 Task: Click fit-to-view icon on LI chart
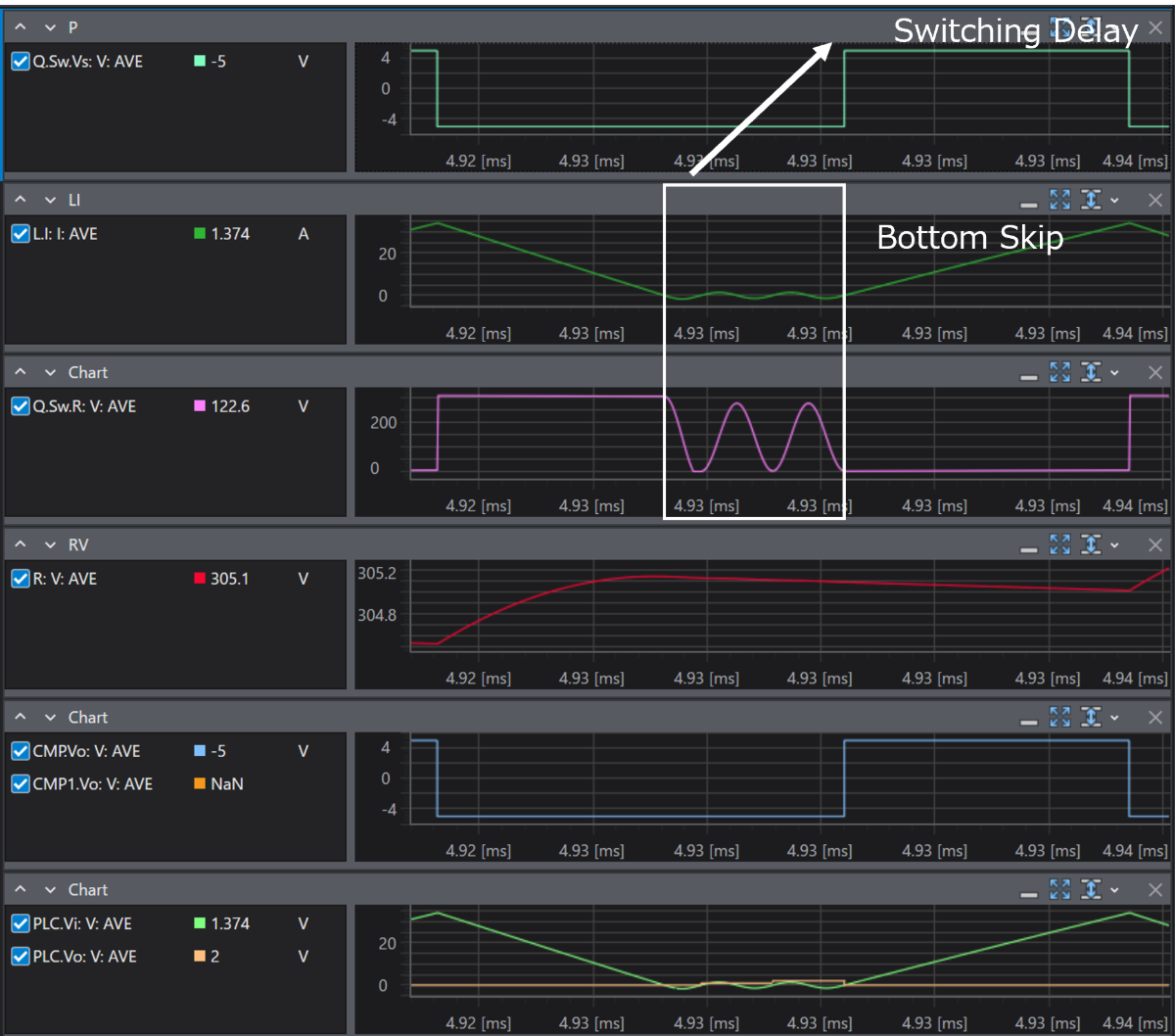tap(1059, 200)
